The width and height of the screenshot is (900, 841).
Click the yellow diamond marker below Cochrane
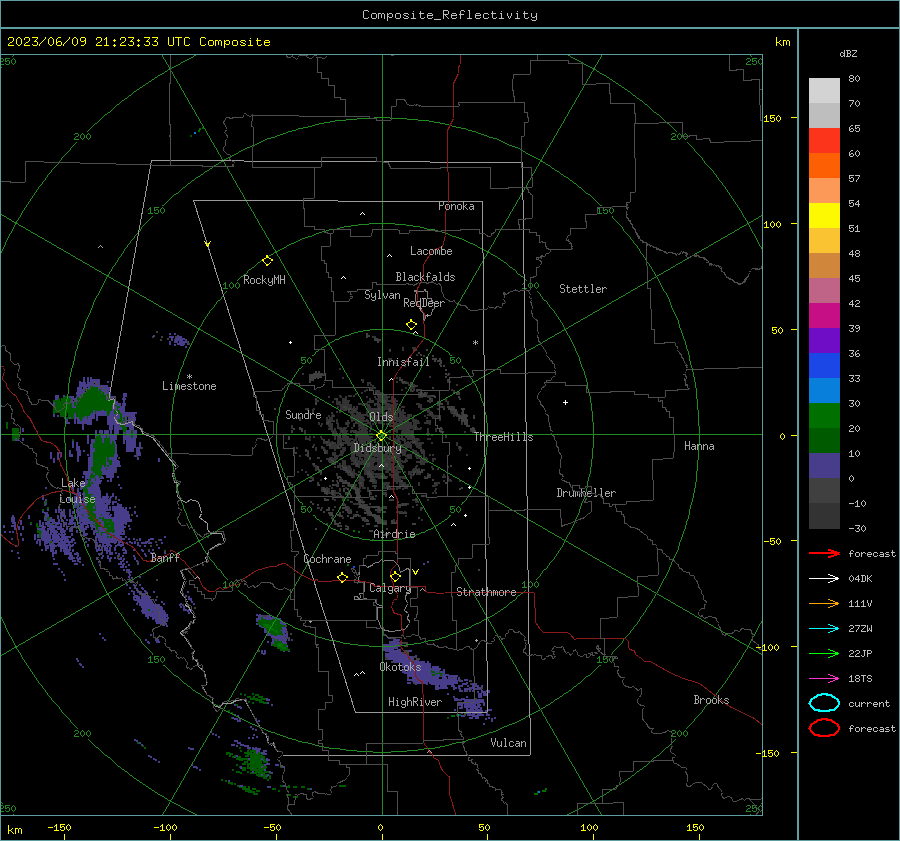click(342, 577)
